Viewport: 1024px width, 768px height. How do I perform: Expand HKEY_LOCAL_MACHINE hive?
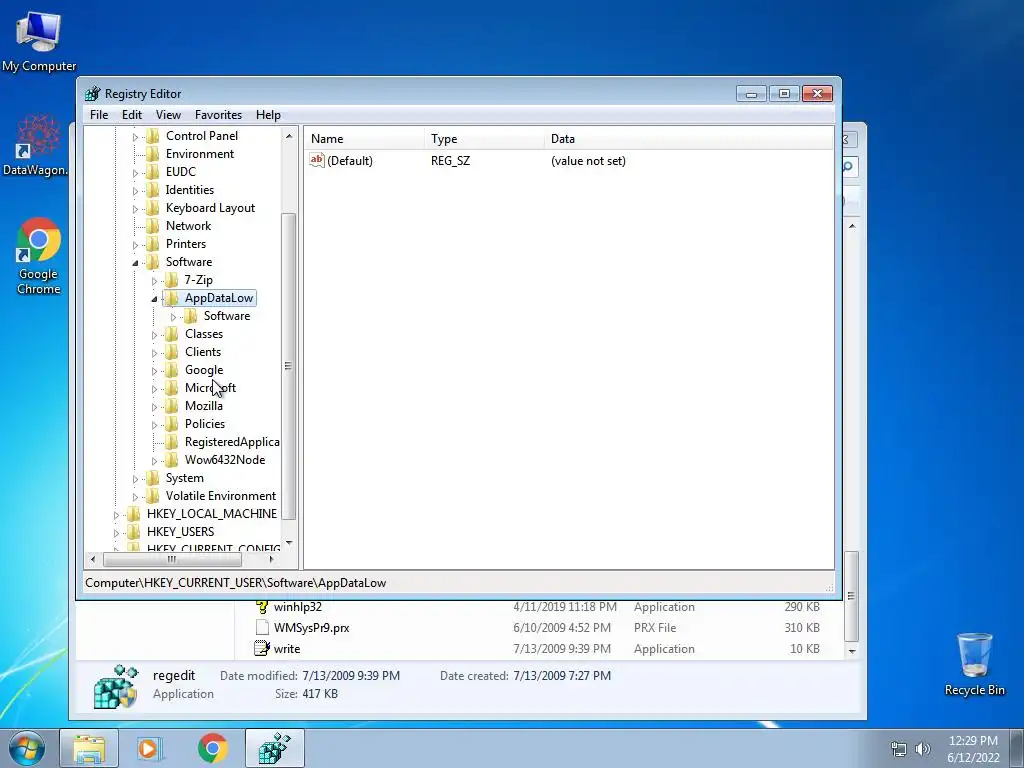point(116,515)
